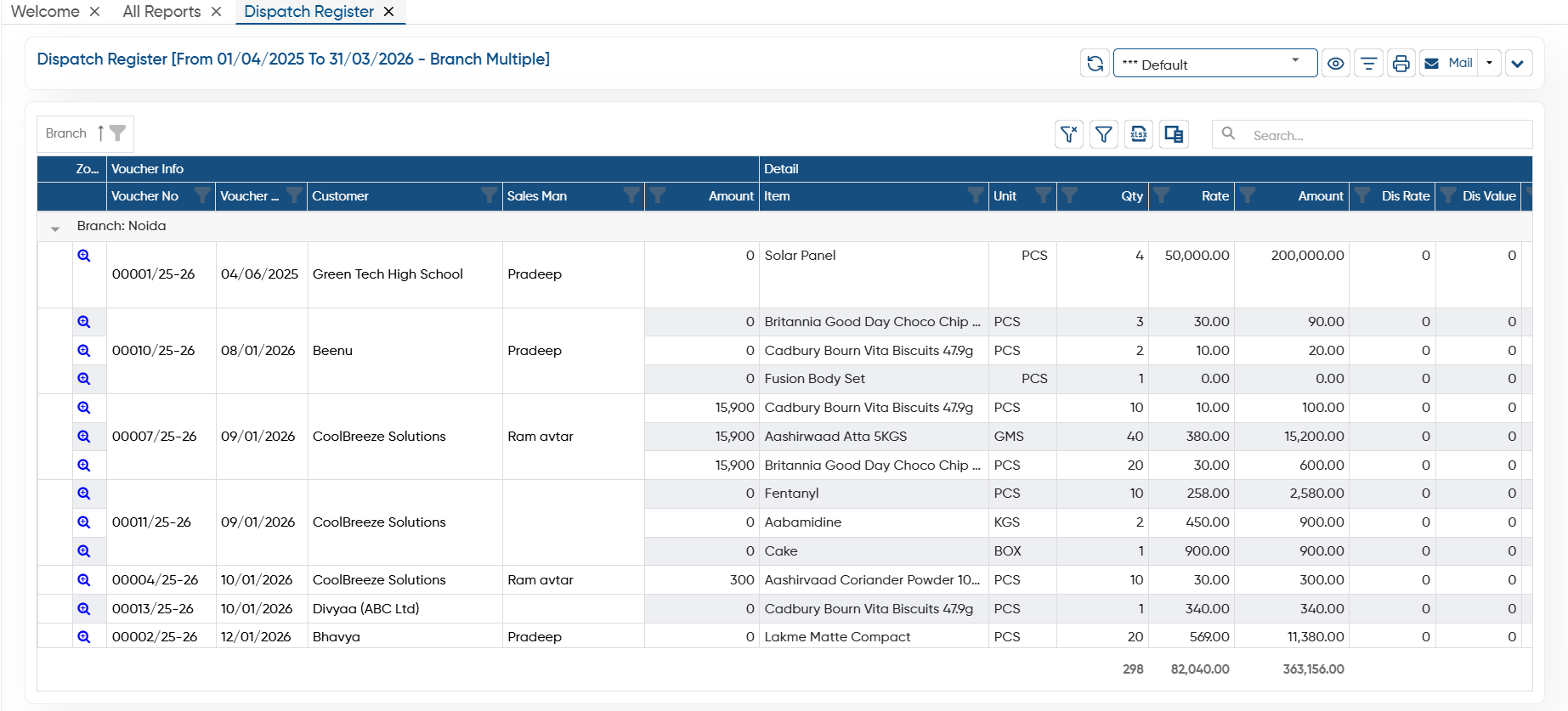
Task: Click the funnel icon on the Branch group chip
Action: pyautogui.click(x=118, y=133)
